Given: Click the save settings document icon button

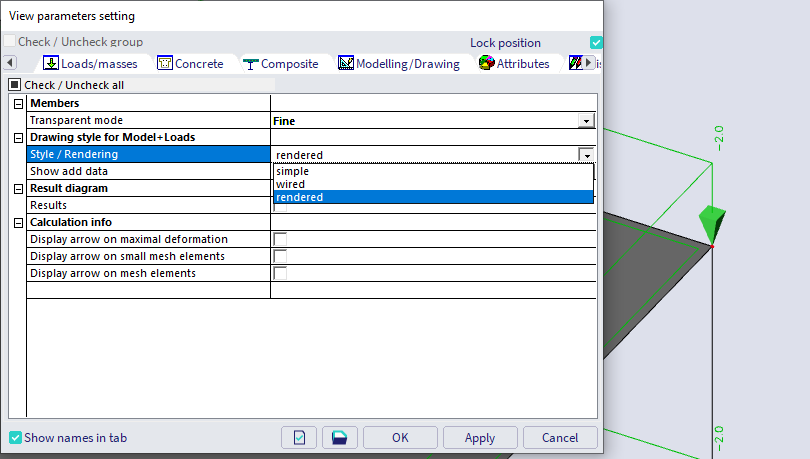Looking at the screenshot, I should tap(299, 438).
